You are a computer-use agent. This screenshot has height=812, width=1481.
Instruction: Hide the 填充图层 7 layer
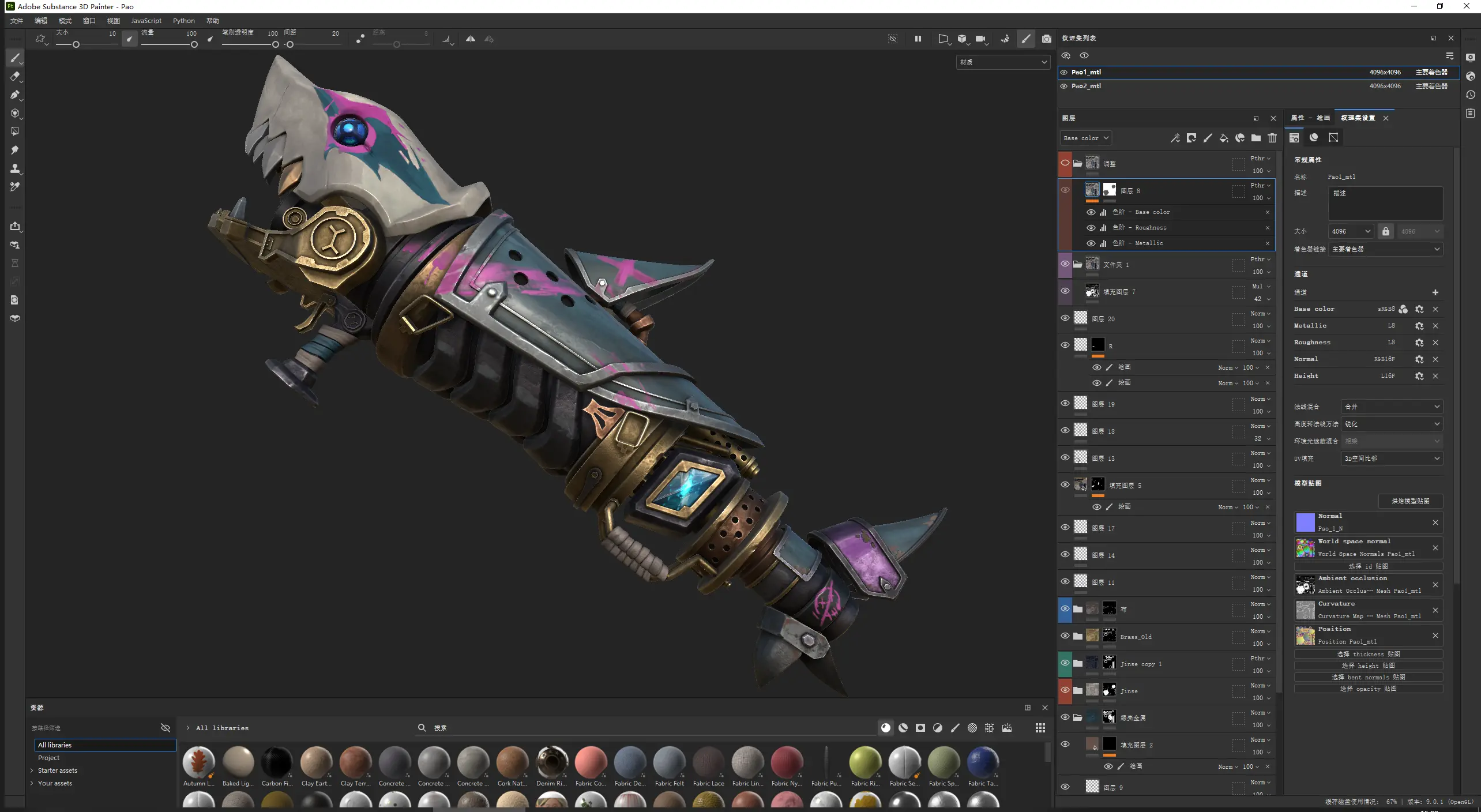pyautogui.click(x=1065, y=291)
